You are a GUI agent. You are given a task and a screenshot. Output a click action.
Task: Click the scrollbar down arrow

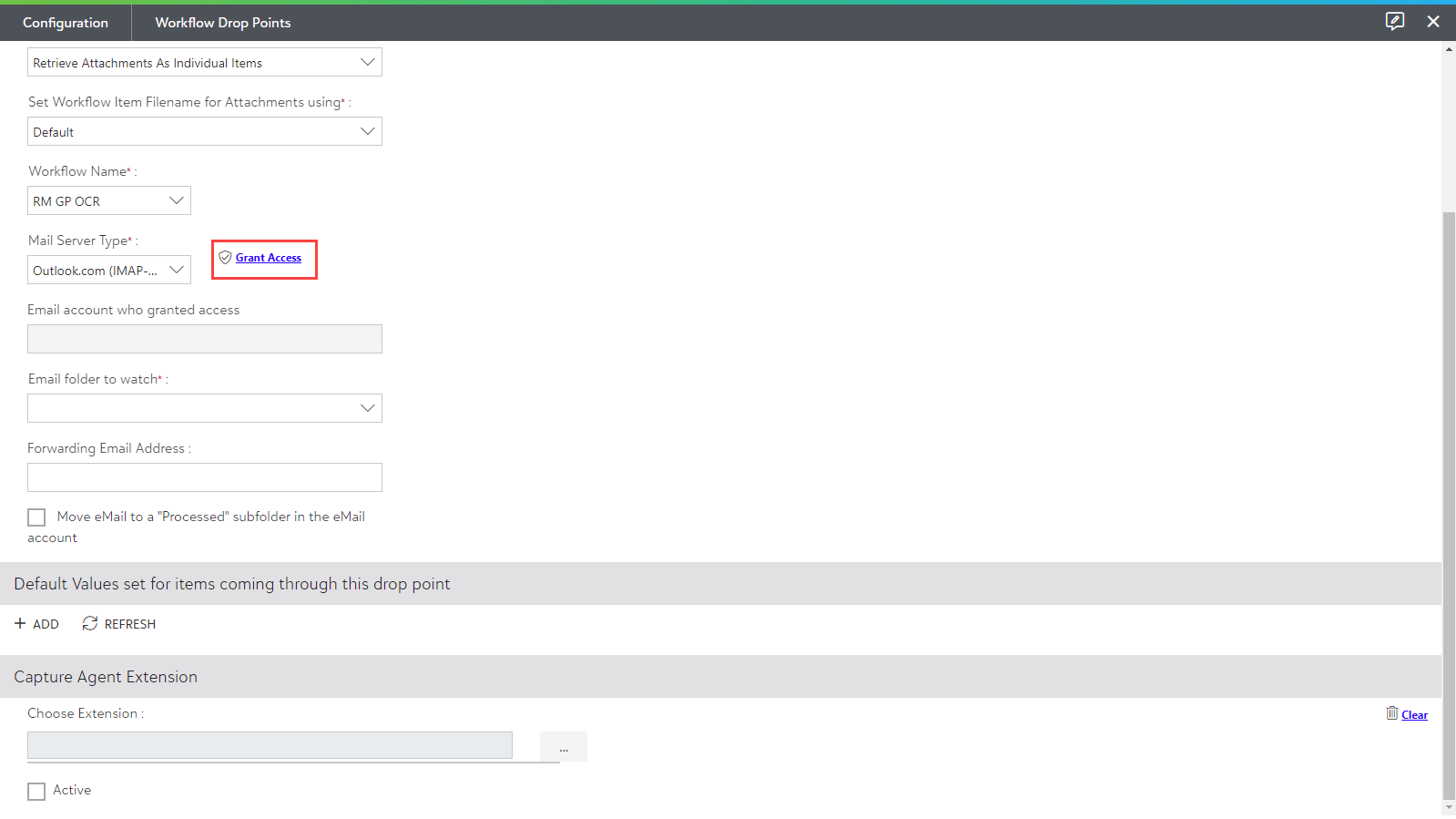click(1449, 808)
